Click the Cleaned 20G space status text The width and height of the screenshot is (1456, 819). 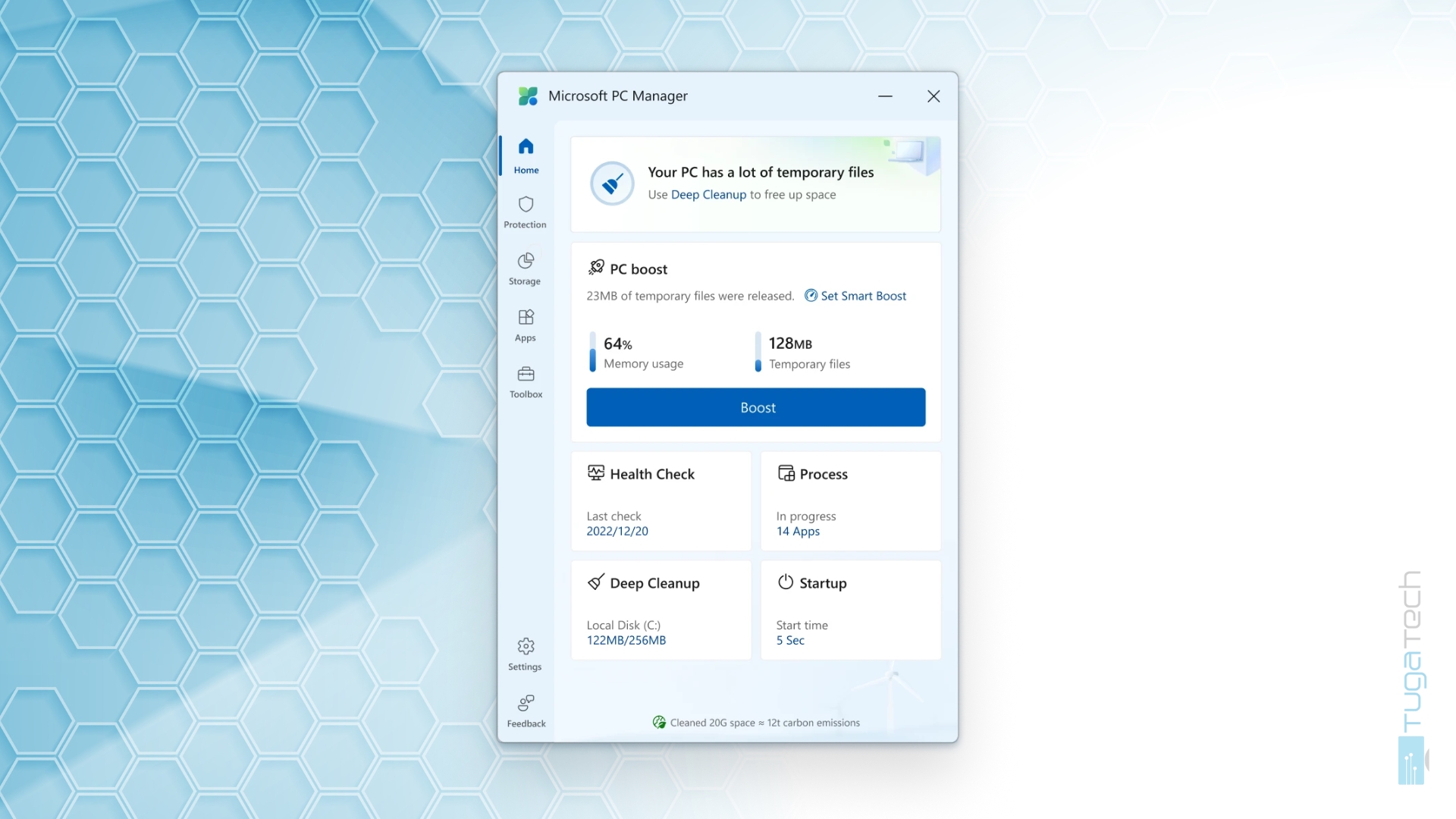click(764, 723)
